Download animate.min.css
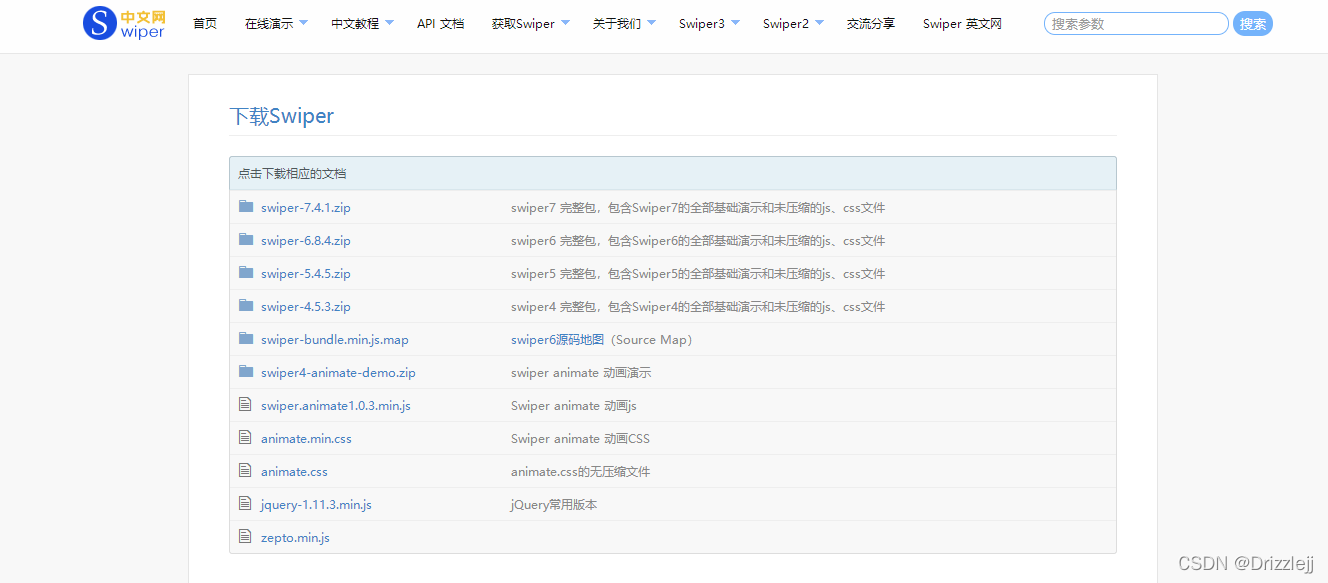The image size is (1328, 583). click(306, 439)
